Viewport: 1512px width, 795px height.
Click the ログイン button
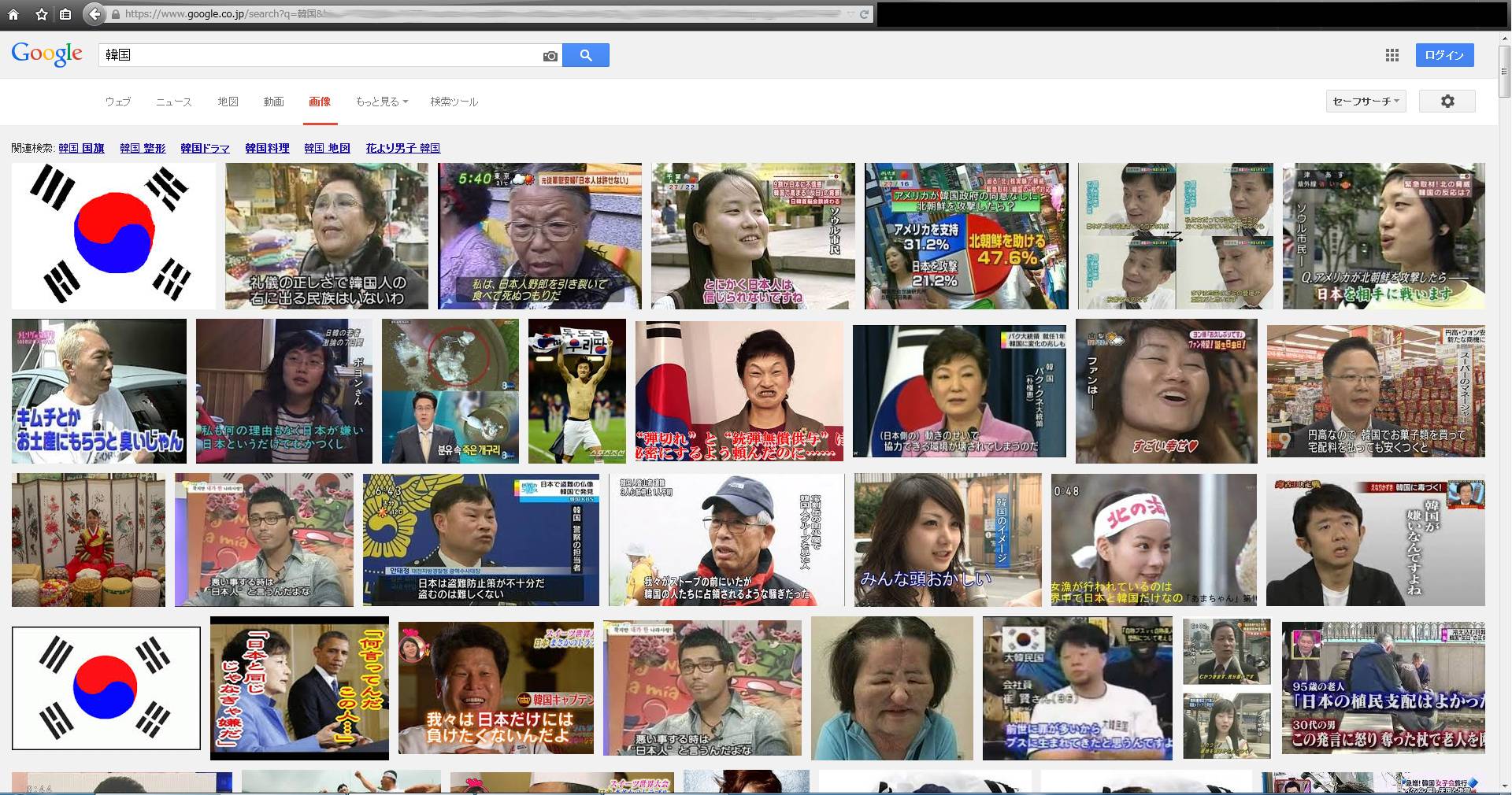(1443, 55)
